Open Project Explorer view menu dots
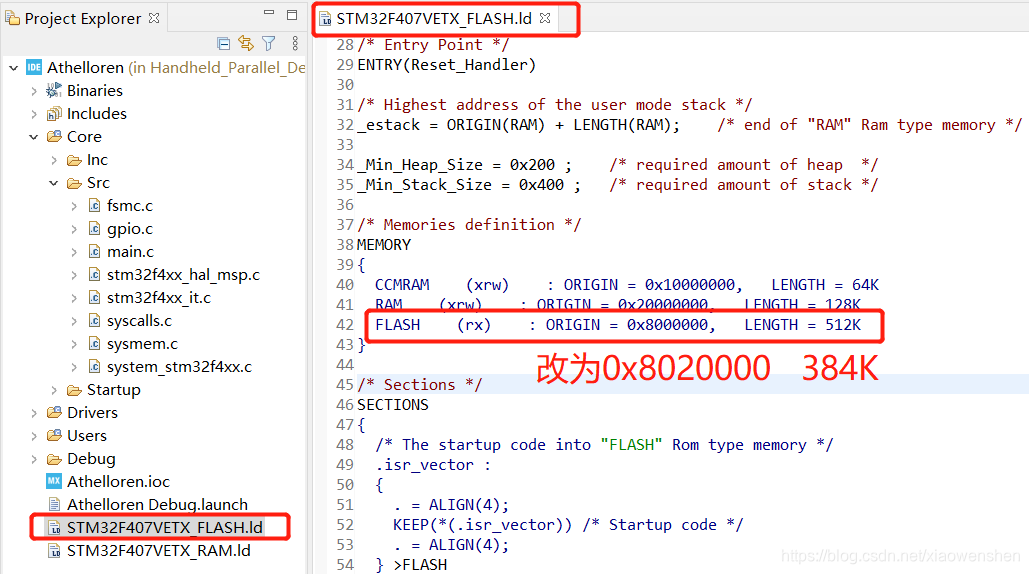The width and height of the screenshot is (1029, 574). (295, 43)
